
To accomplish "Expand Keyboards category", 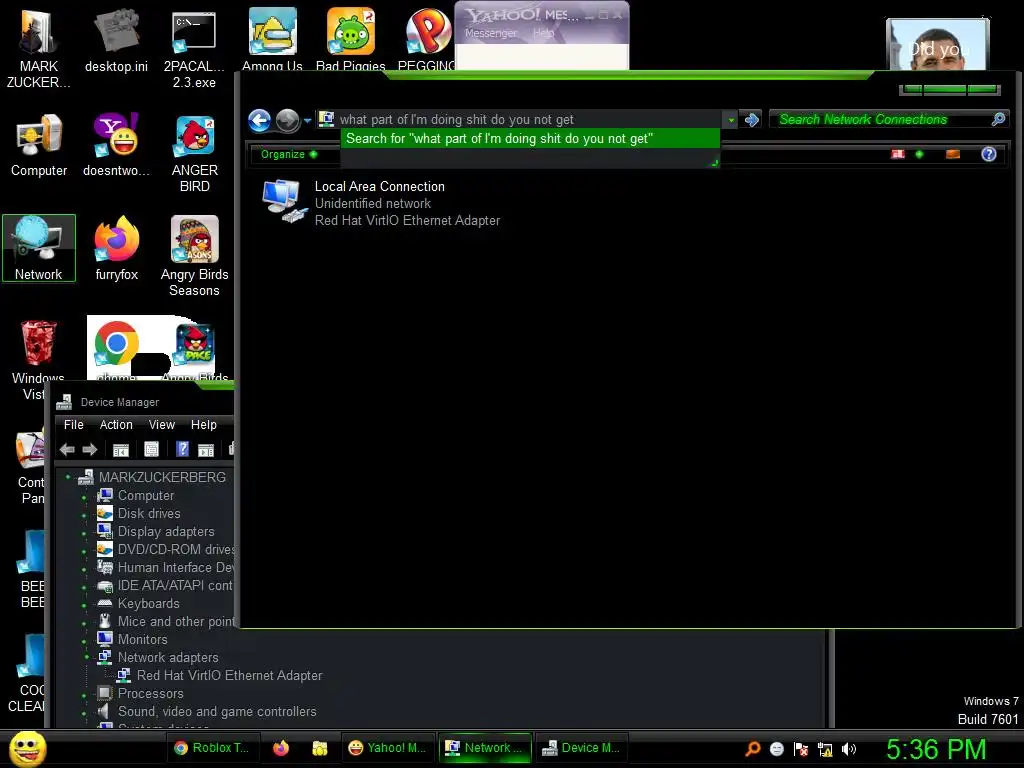I will point(84,605).
